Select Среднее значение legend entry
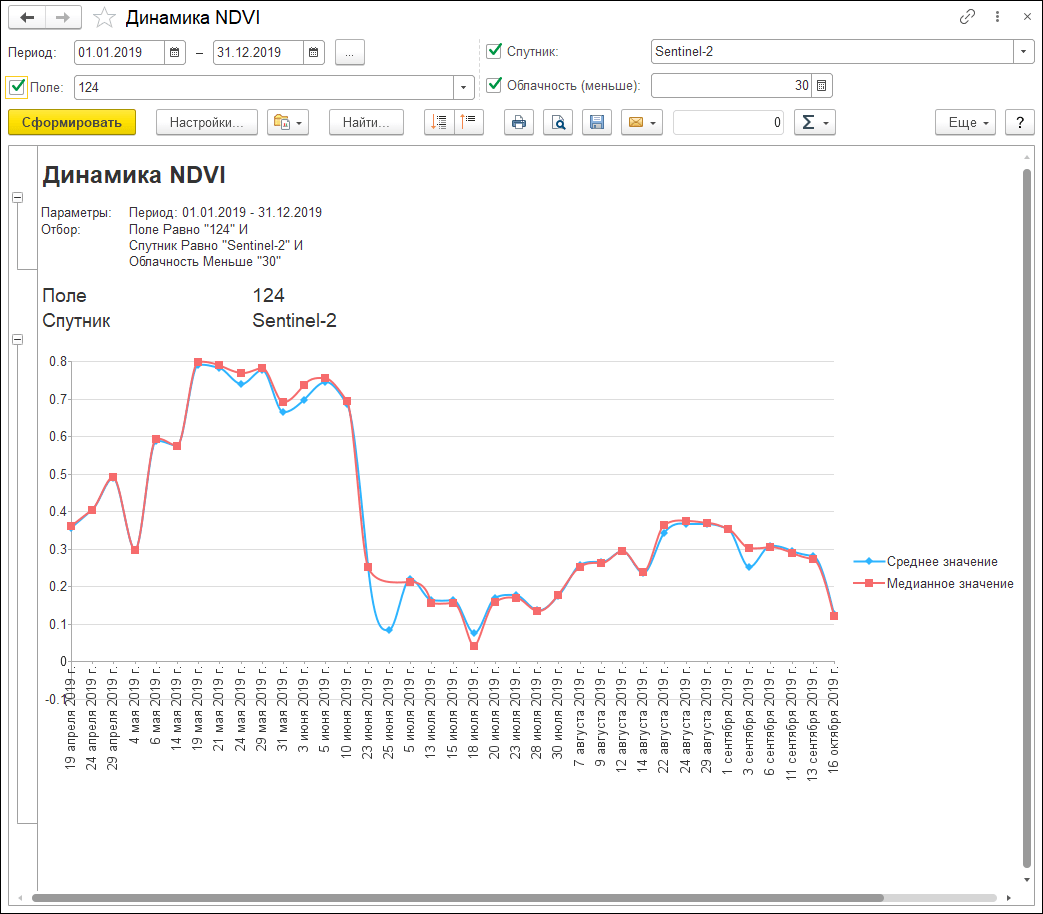The height and width of the screenshot is (914, 1043). point(925,561)
